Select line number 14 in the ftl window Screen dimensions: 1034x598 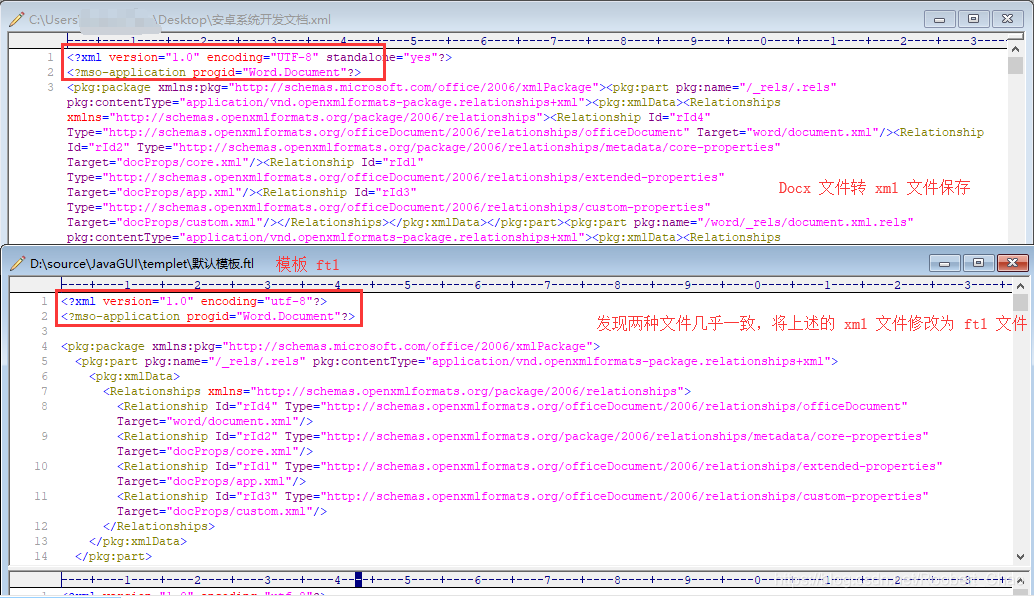pos(41,556)
